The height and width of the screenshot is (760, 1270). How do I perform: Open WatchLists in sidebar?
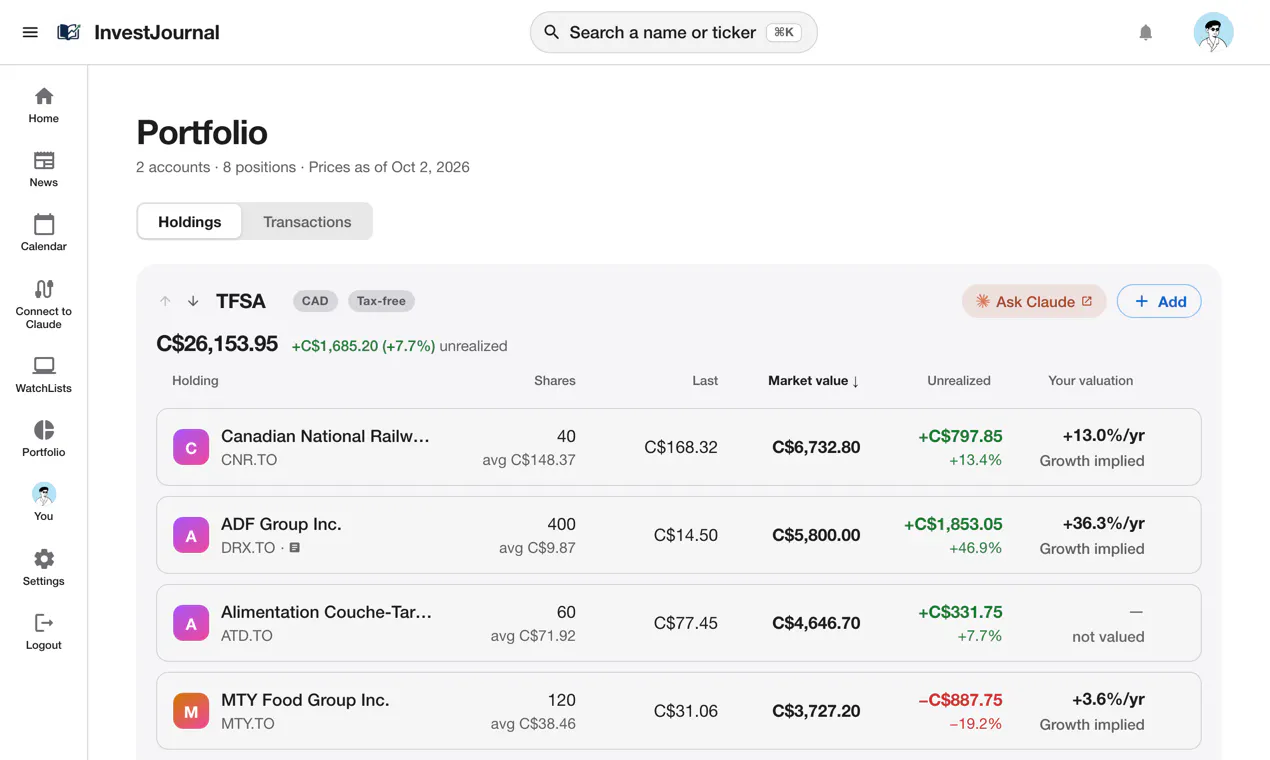coord(44,375)
